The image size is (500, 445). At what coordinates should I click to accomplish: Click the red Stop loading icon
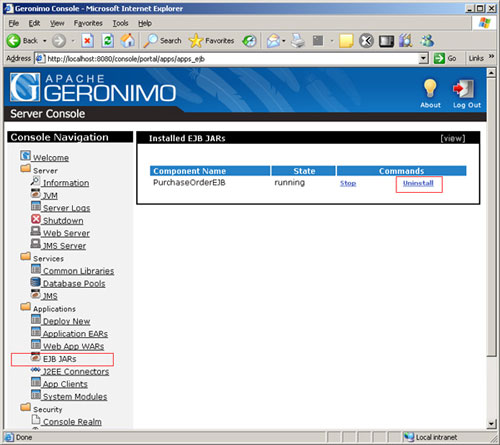click(87, 41)
